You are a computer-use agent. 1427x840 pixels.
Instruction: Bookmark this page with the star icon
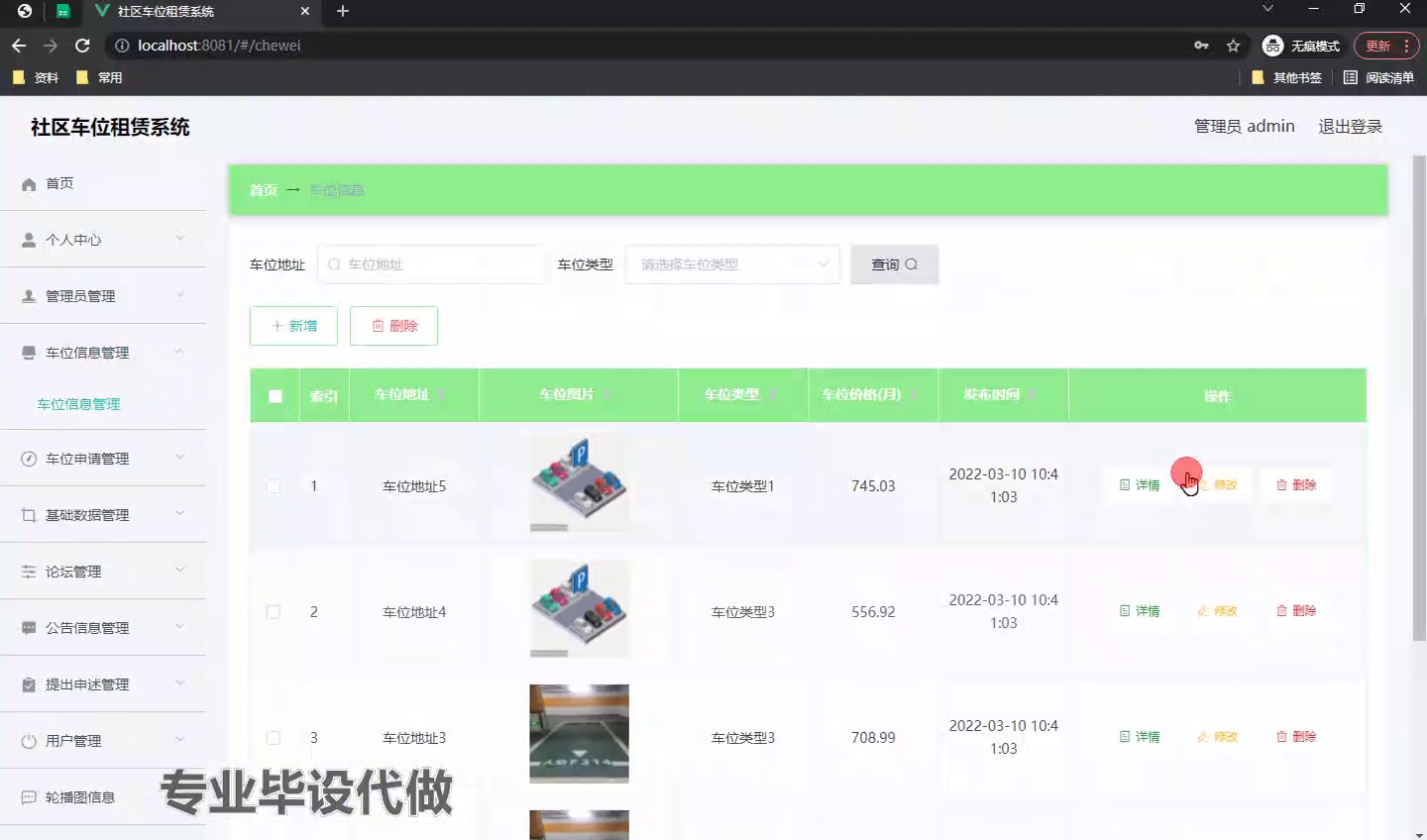click(x=1233, y=46)
